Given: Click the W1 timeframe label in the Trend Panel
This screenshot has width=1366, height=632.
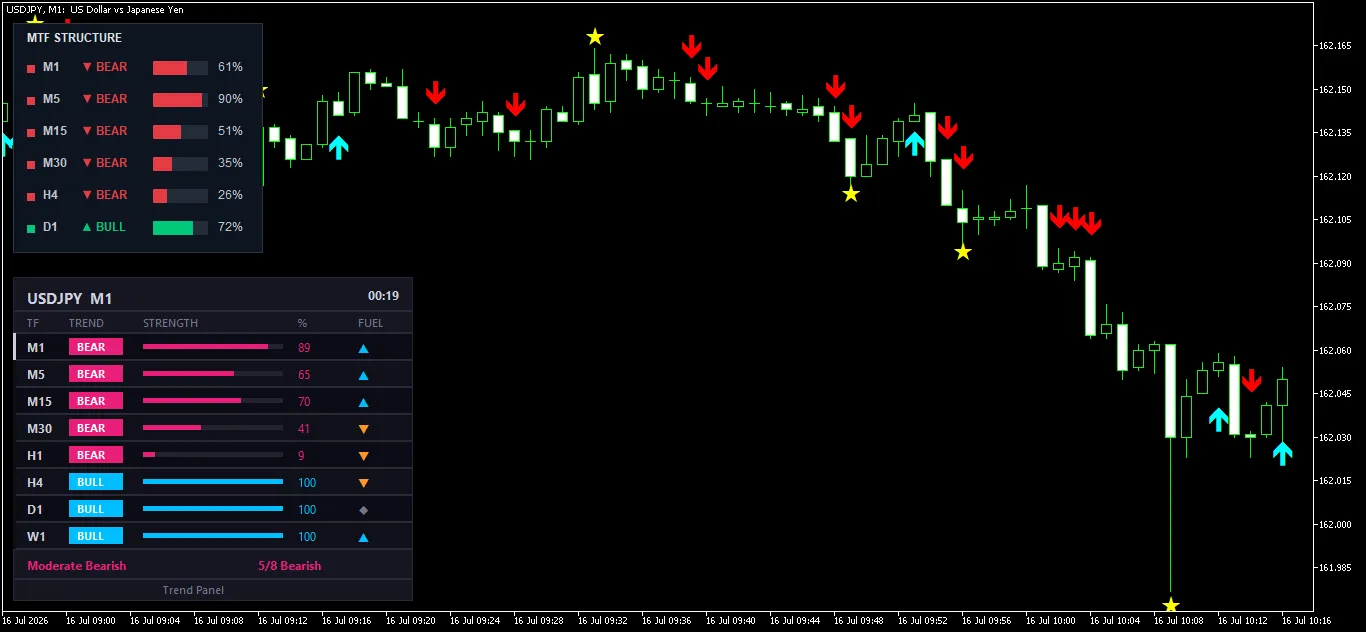Looking at the screenshot, I should [x=36, y=537].
